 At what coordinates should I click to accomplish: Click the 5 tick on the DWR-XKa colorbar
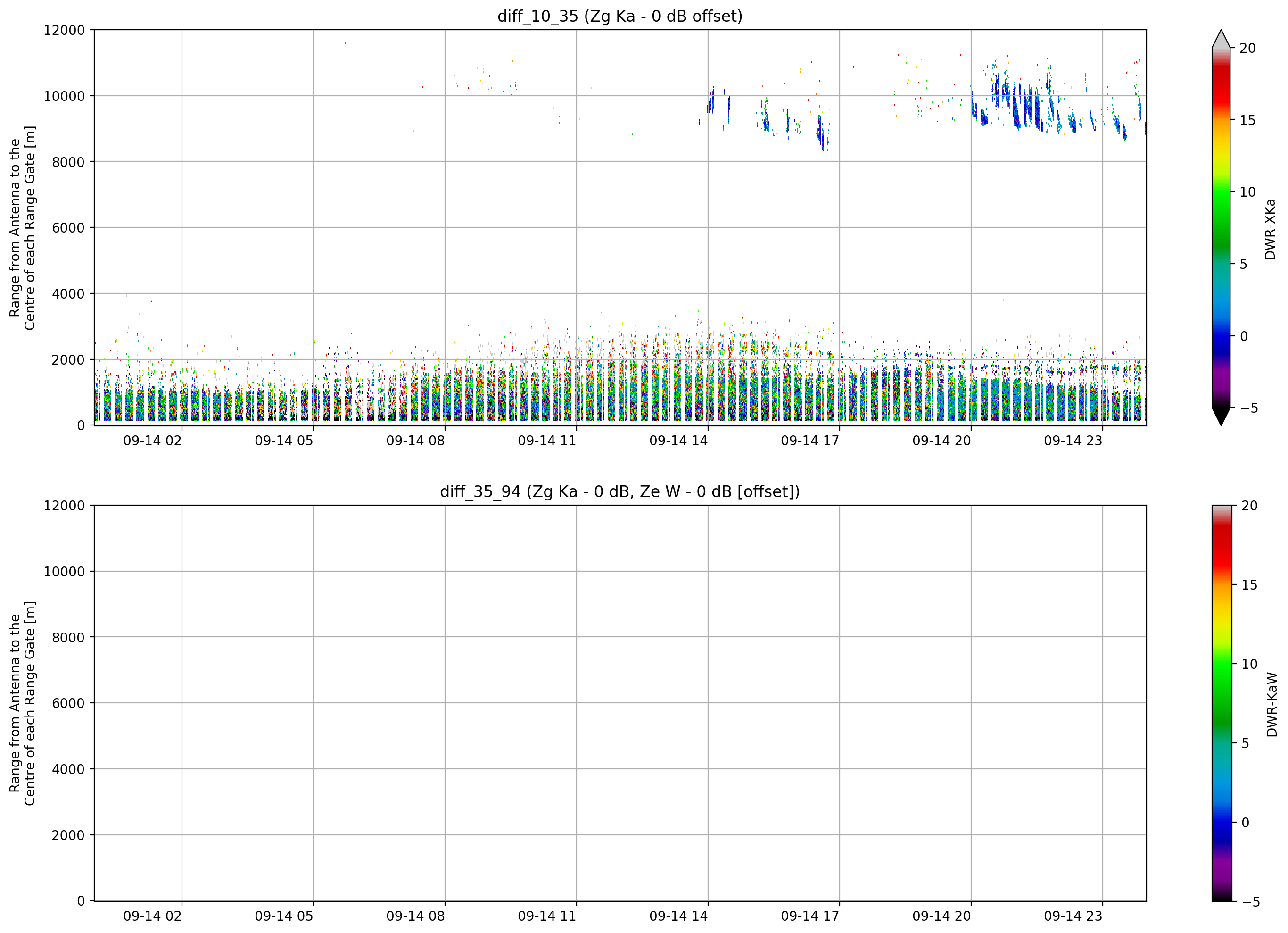click(x=1244, y=264)
